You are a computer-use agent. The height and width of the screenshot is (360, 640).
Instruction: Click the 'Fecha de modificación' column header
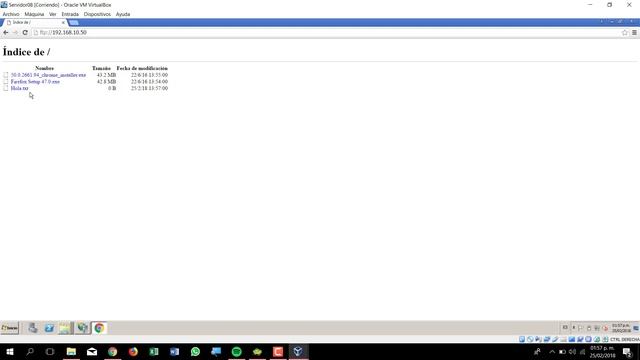[142, 68]
